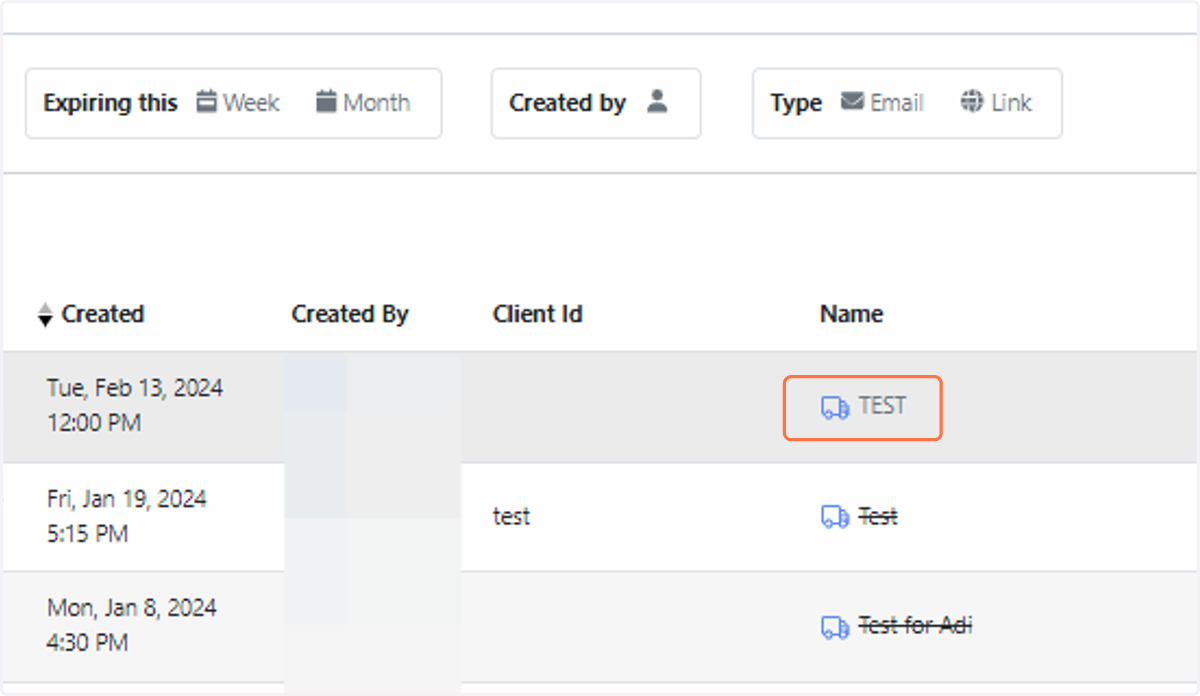1200x696 pixels.
Task: Click the 'Expiring this' filter label
Action: pyautogui.click(x=110, y=103)
